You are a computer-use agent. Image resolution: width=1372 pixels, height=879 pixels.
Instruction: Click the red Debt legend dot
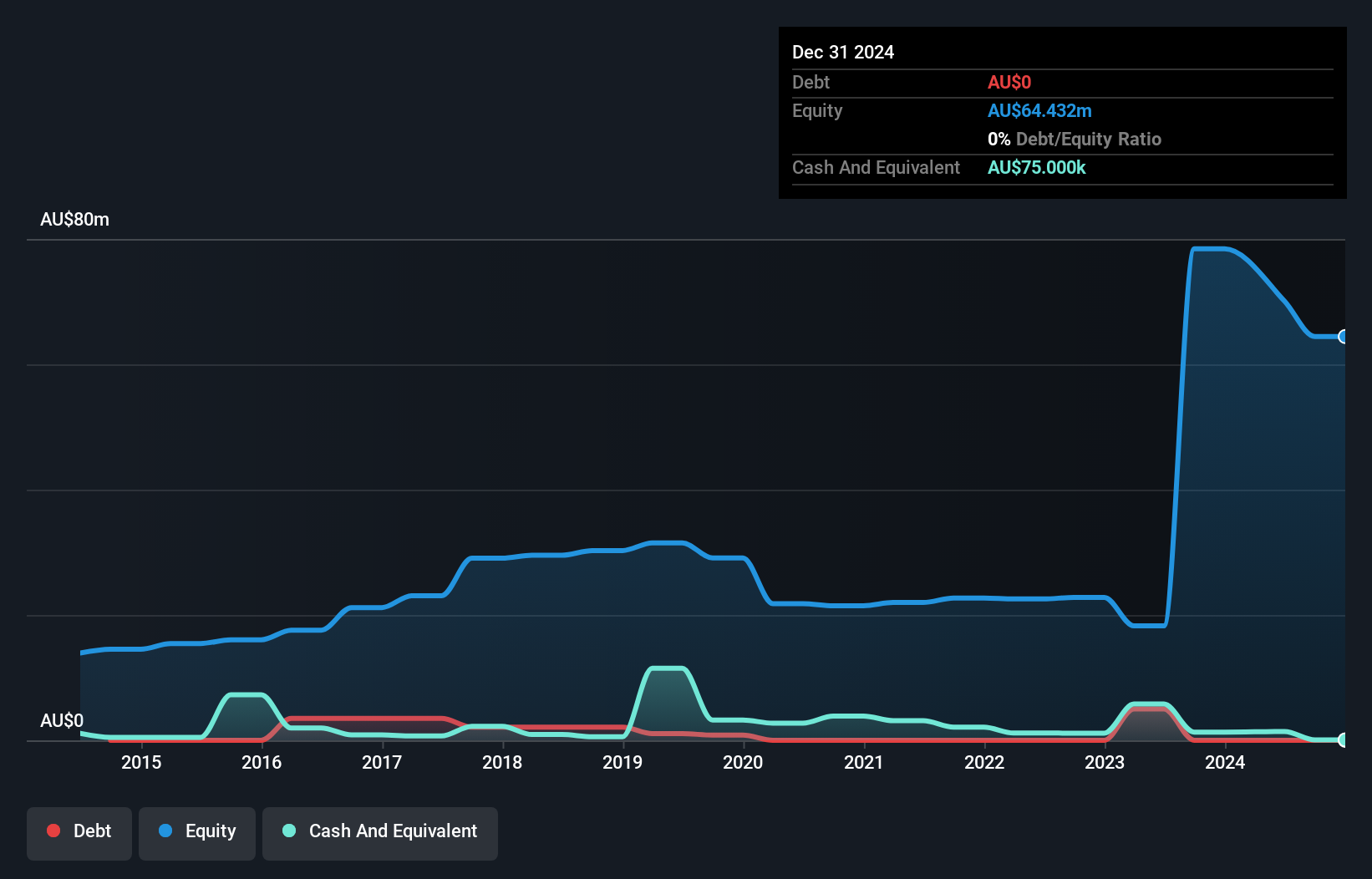(x=53, y=831)
